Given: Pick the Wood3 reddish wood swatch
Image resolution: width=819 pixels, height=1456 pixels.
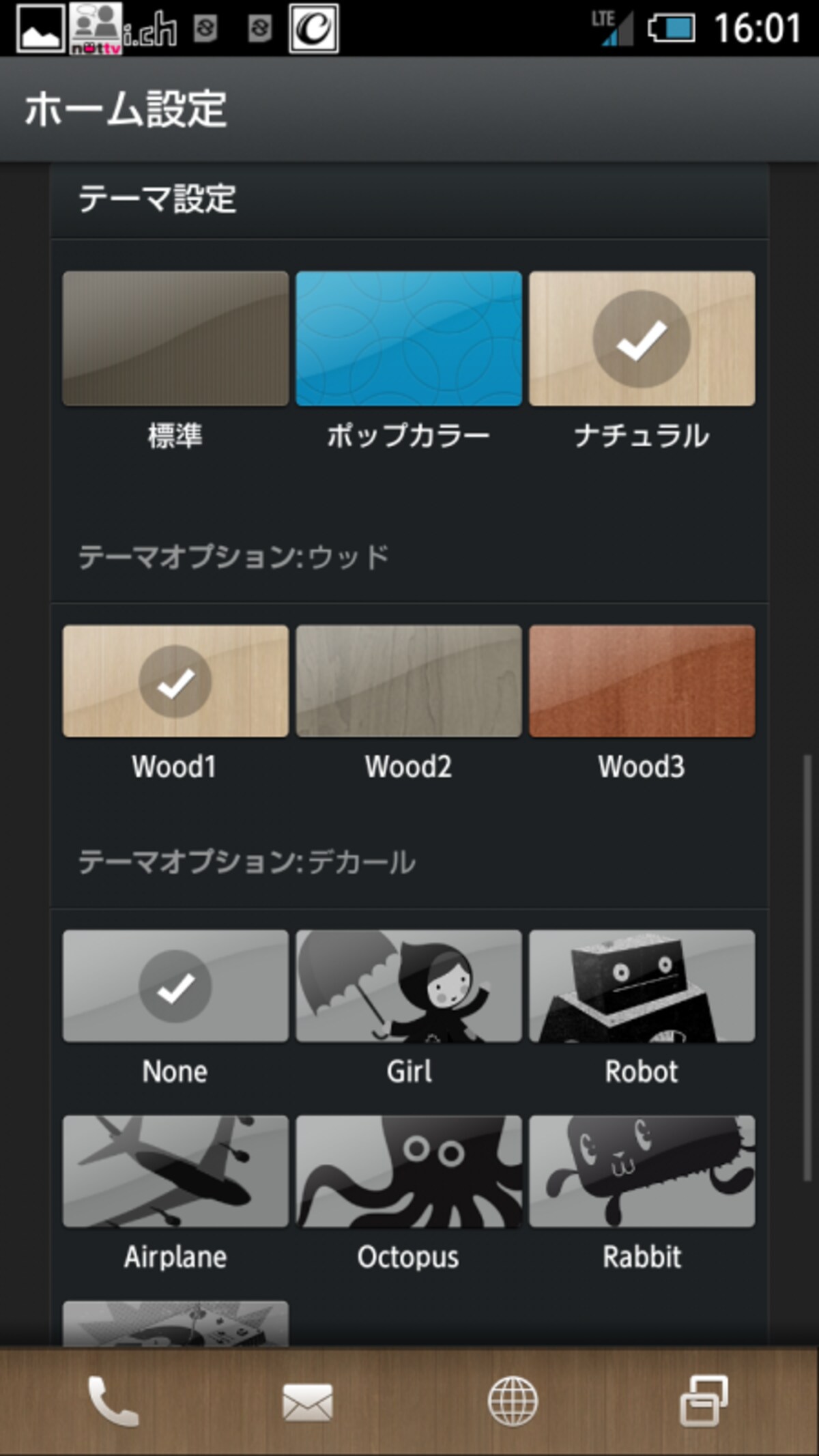Looking at the screenshot, I should 642,681.
